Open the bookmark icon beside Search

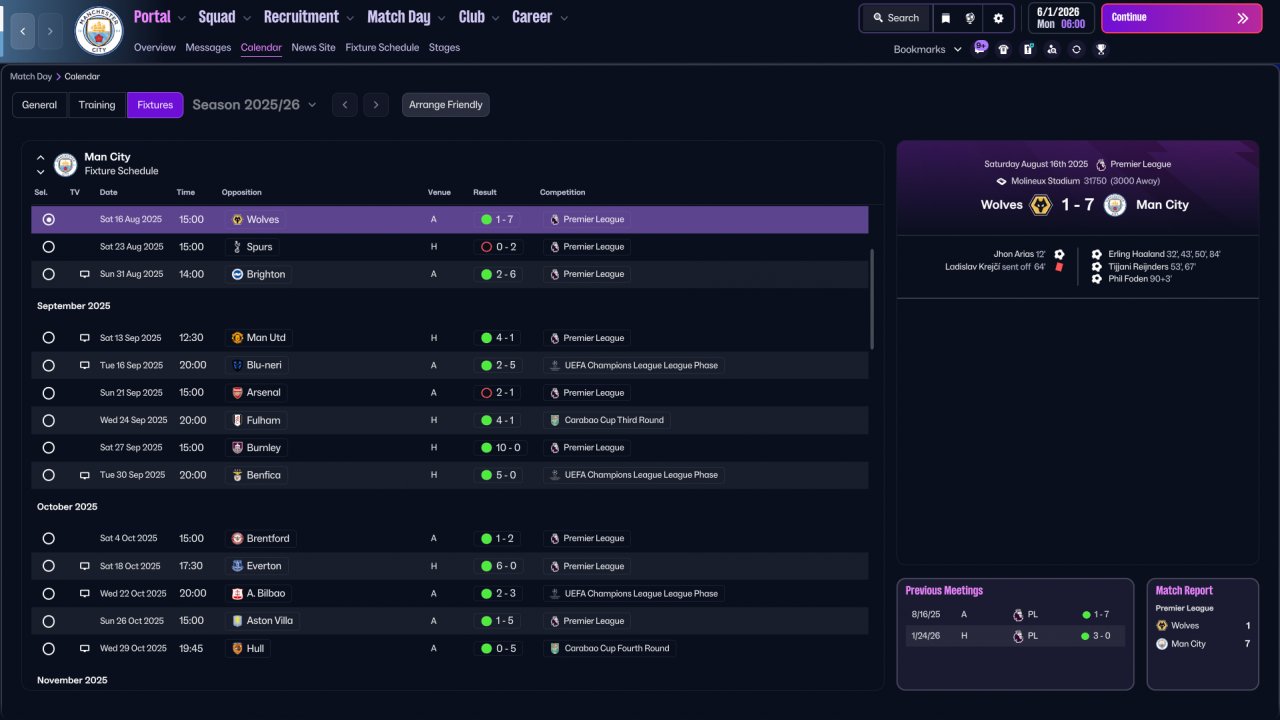(x=946, y=18)
